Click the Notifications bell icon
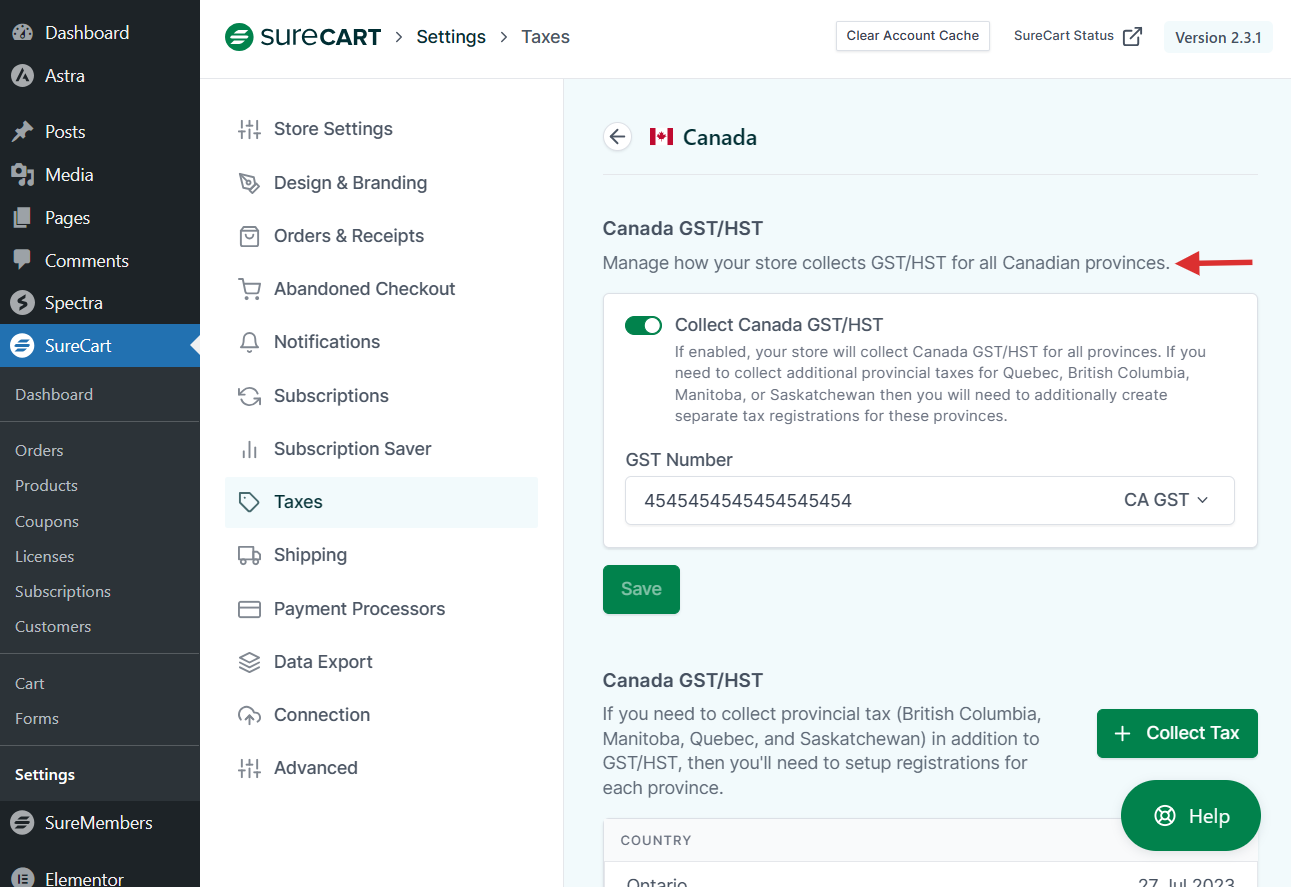The image size is (1291, 887). 249,342
